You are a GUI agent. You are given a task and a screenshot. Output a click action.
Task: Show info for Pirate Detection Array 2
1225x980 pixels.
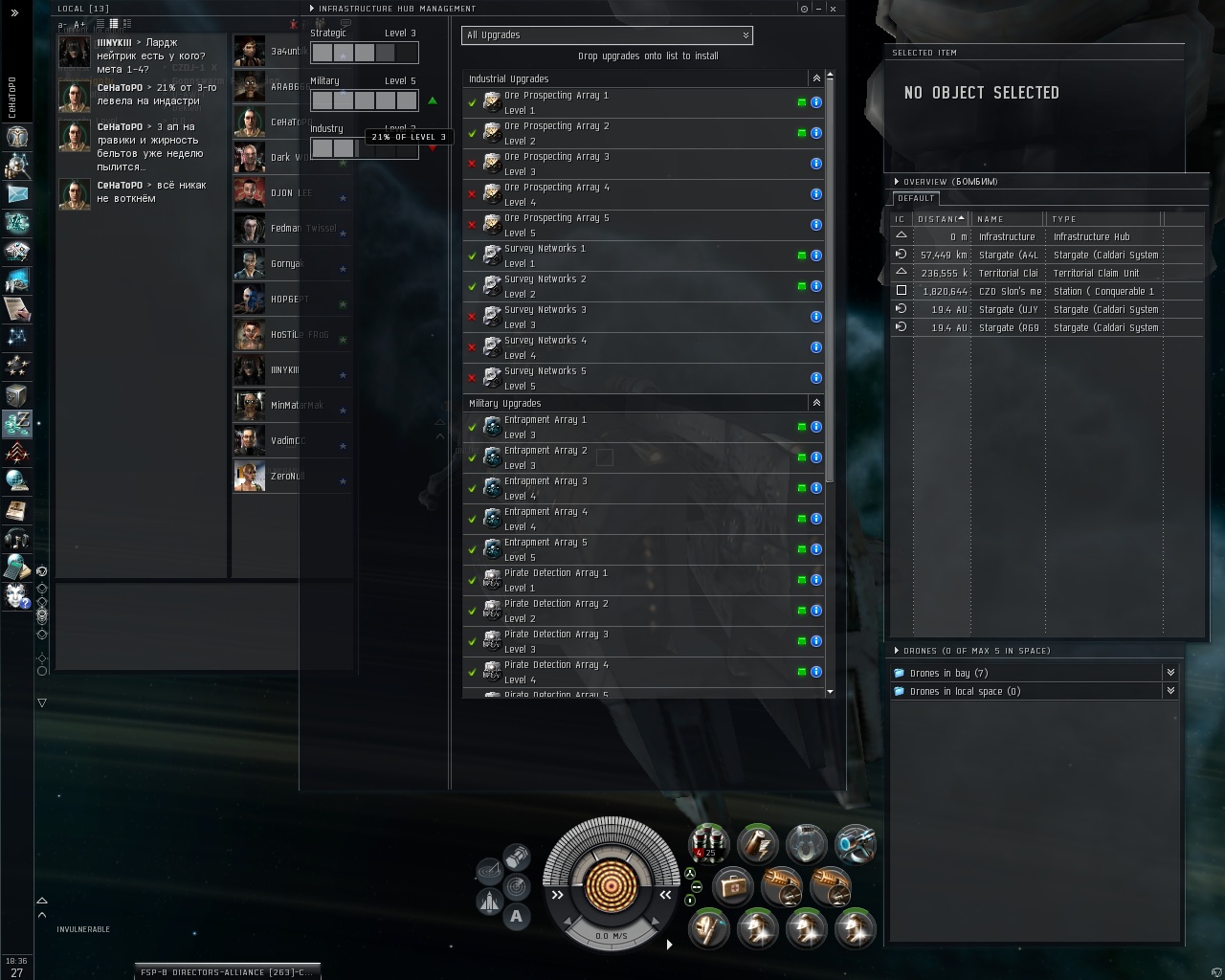pos(816,611)
